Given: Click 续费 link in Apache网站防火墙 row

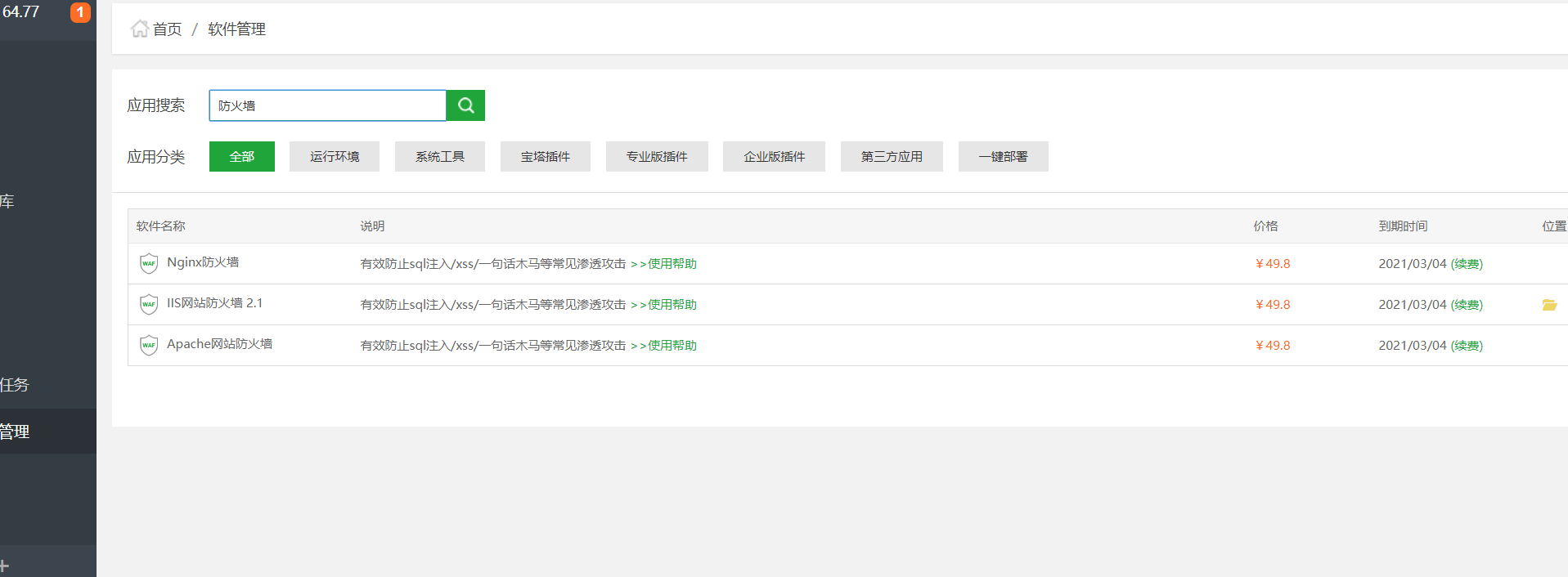Looking at the screenshot, I should pos(1467,346).
